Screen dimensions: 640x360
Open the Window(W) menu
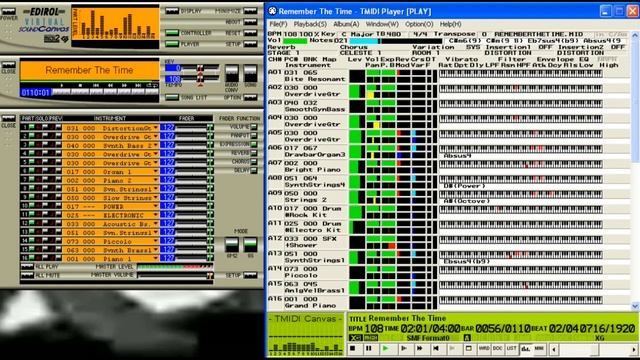(382, 24)
